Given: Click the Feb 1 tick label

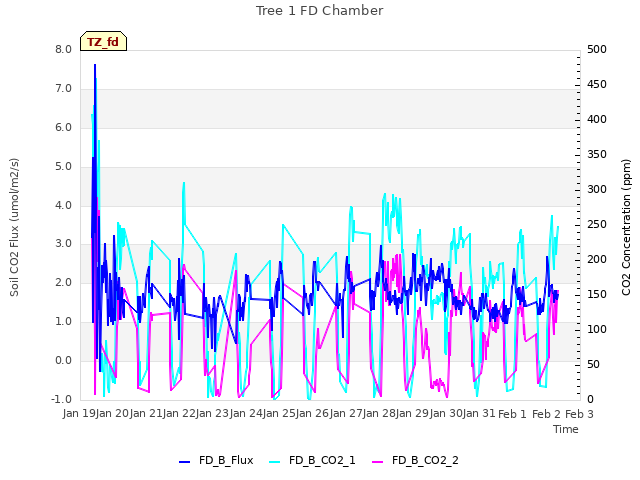Looking at the screenshot, I should point(513,414).
